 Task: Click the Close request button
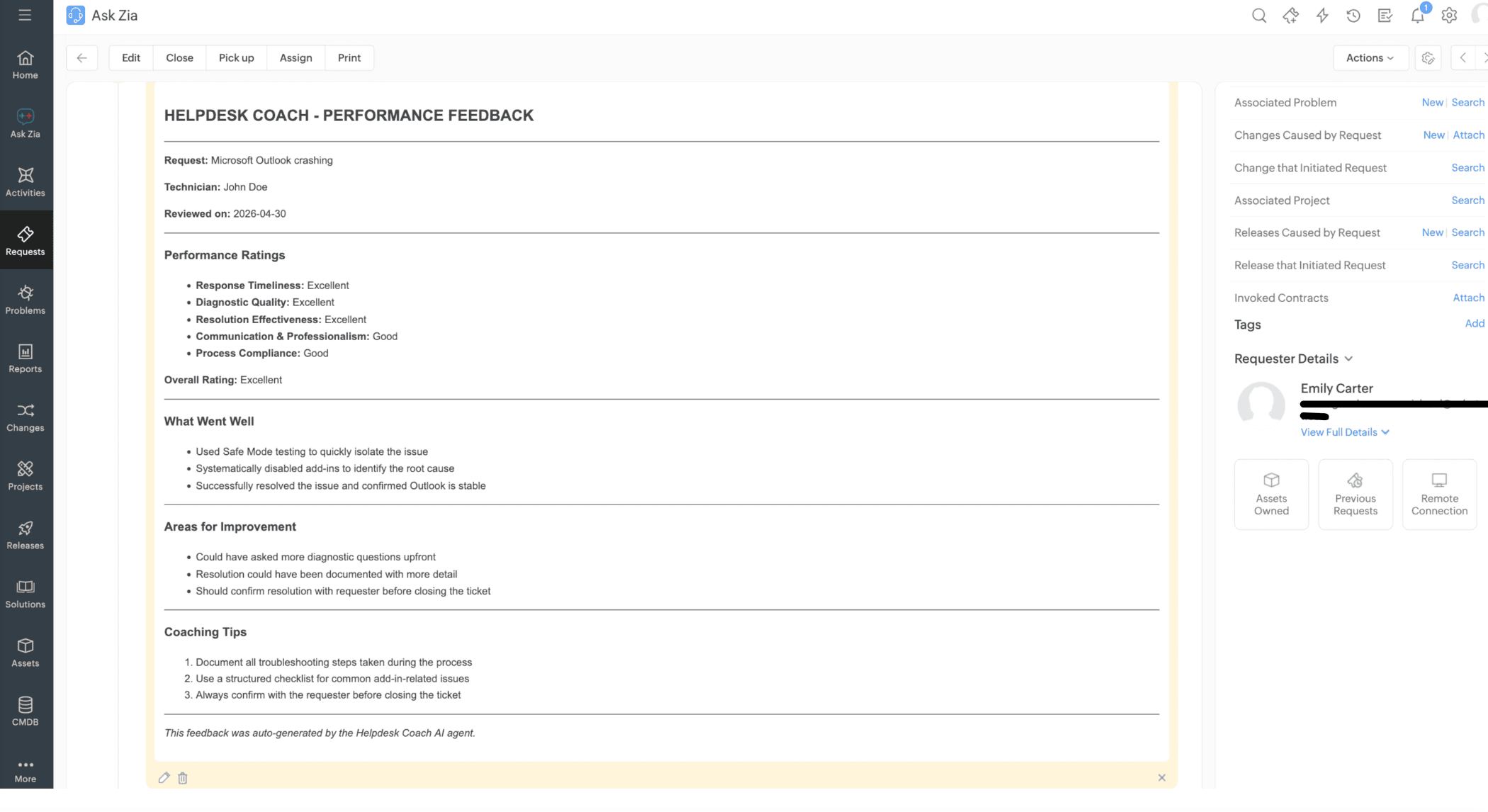pos(179,58)
